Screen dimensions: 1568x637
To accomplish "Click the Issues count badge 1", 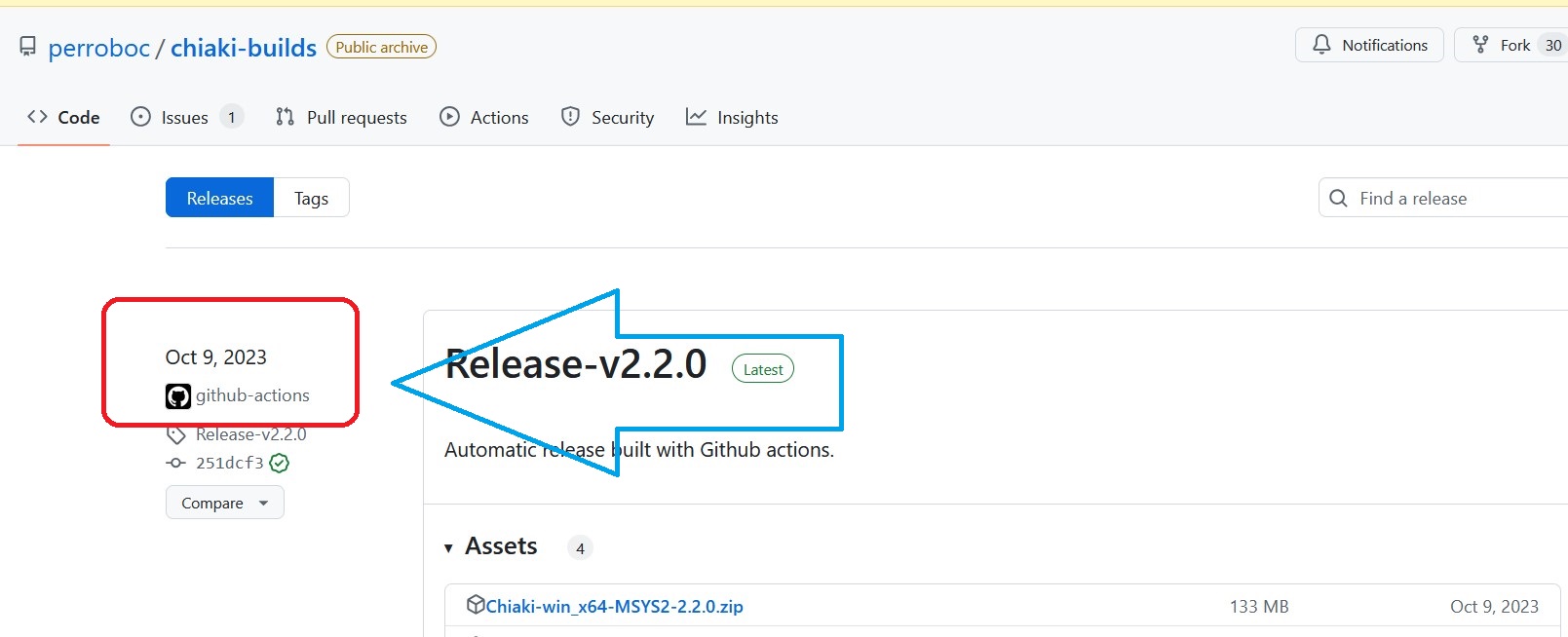I will (231, 117).
